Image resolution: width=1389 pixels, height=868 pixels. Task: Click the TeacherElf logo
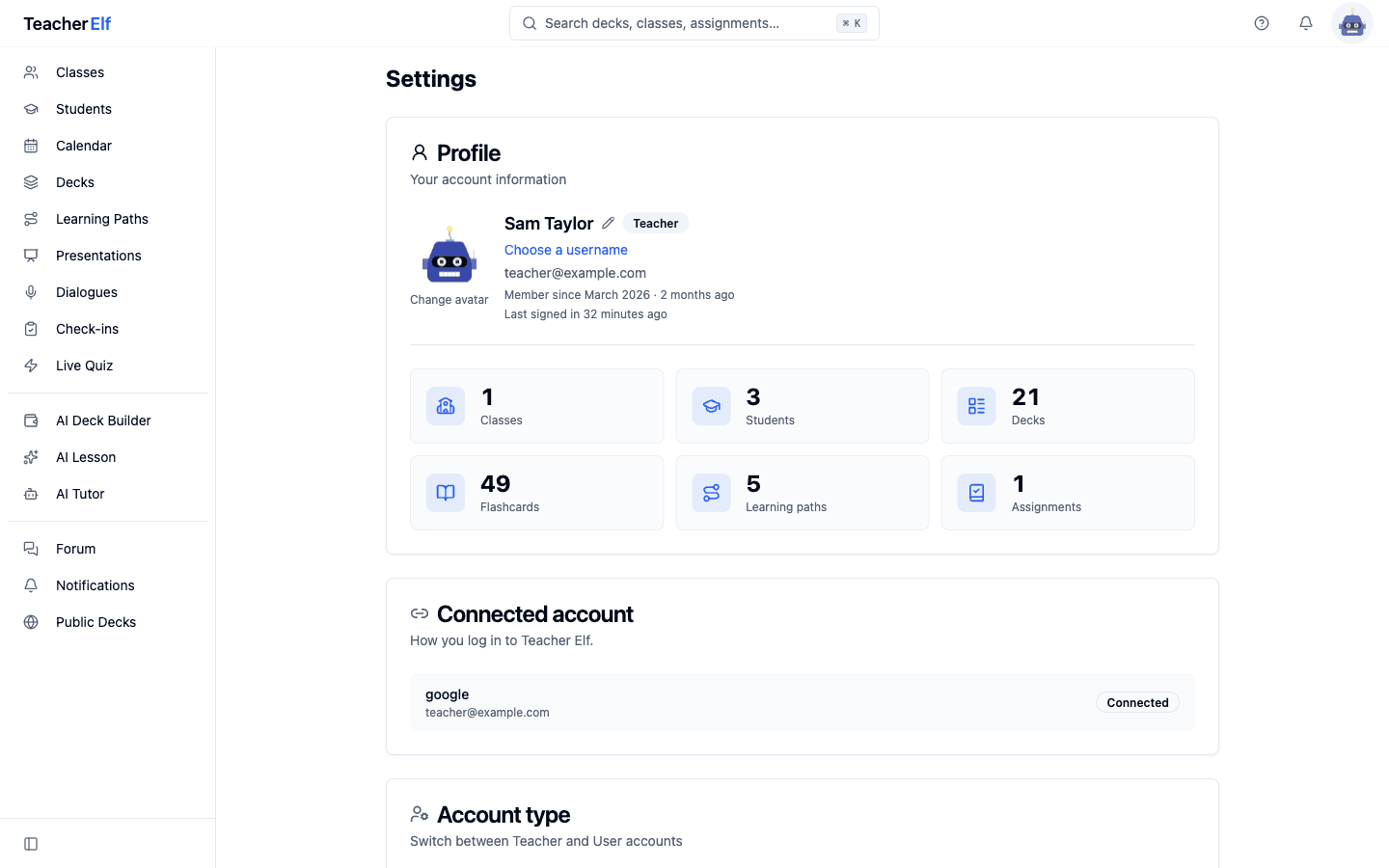(x=68, y=23)
